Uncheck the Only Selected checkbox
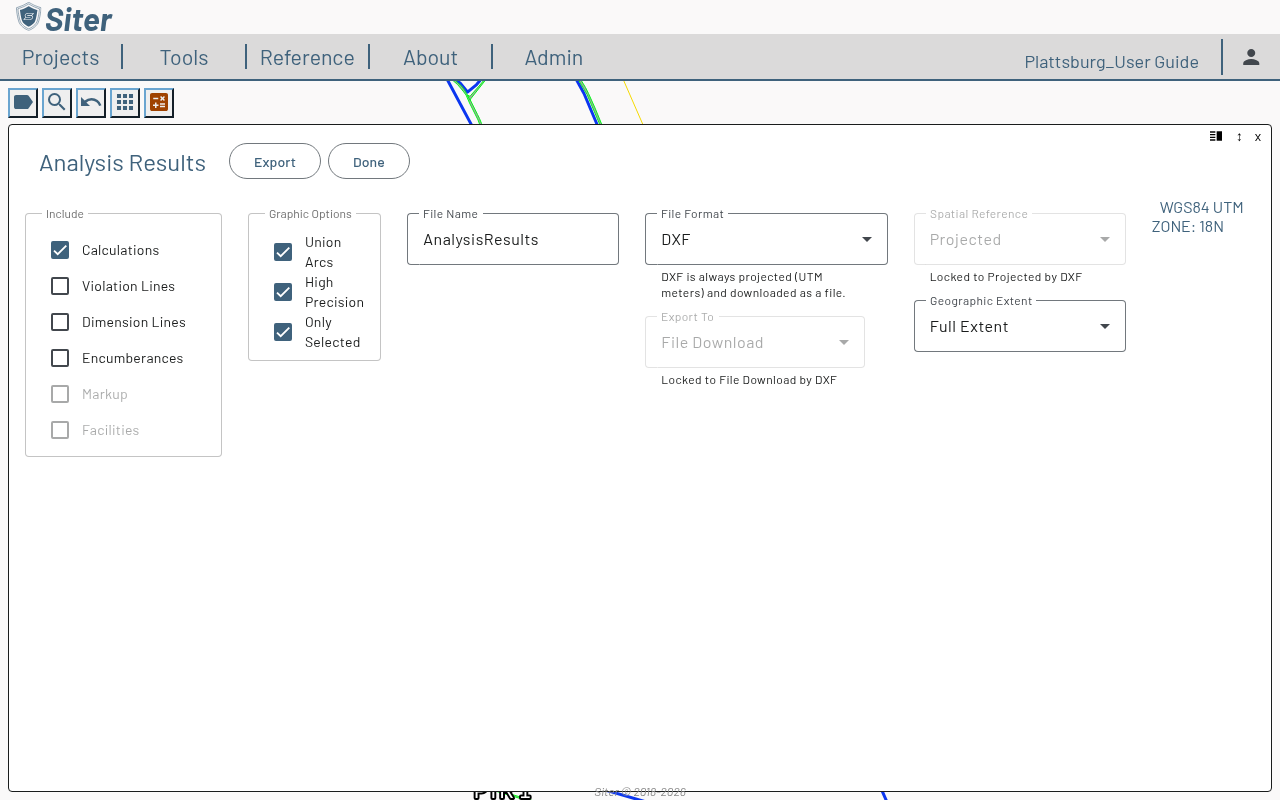 click(x=283, y=332)
